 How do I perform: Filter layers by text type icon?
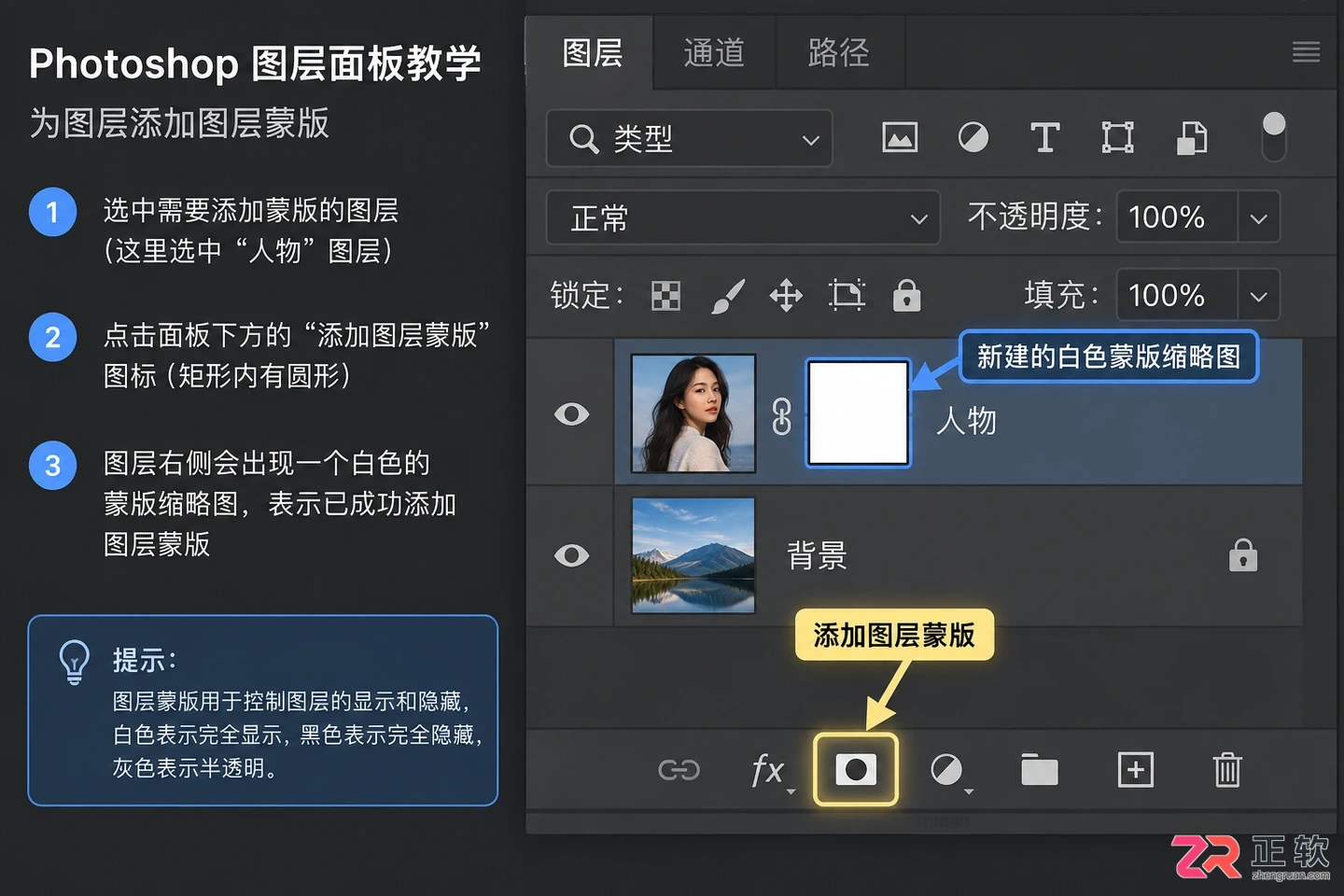point(1044,138)
